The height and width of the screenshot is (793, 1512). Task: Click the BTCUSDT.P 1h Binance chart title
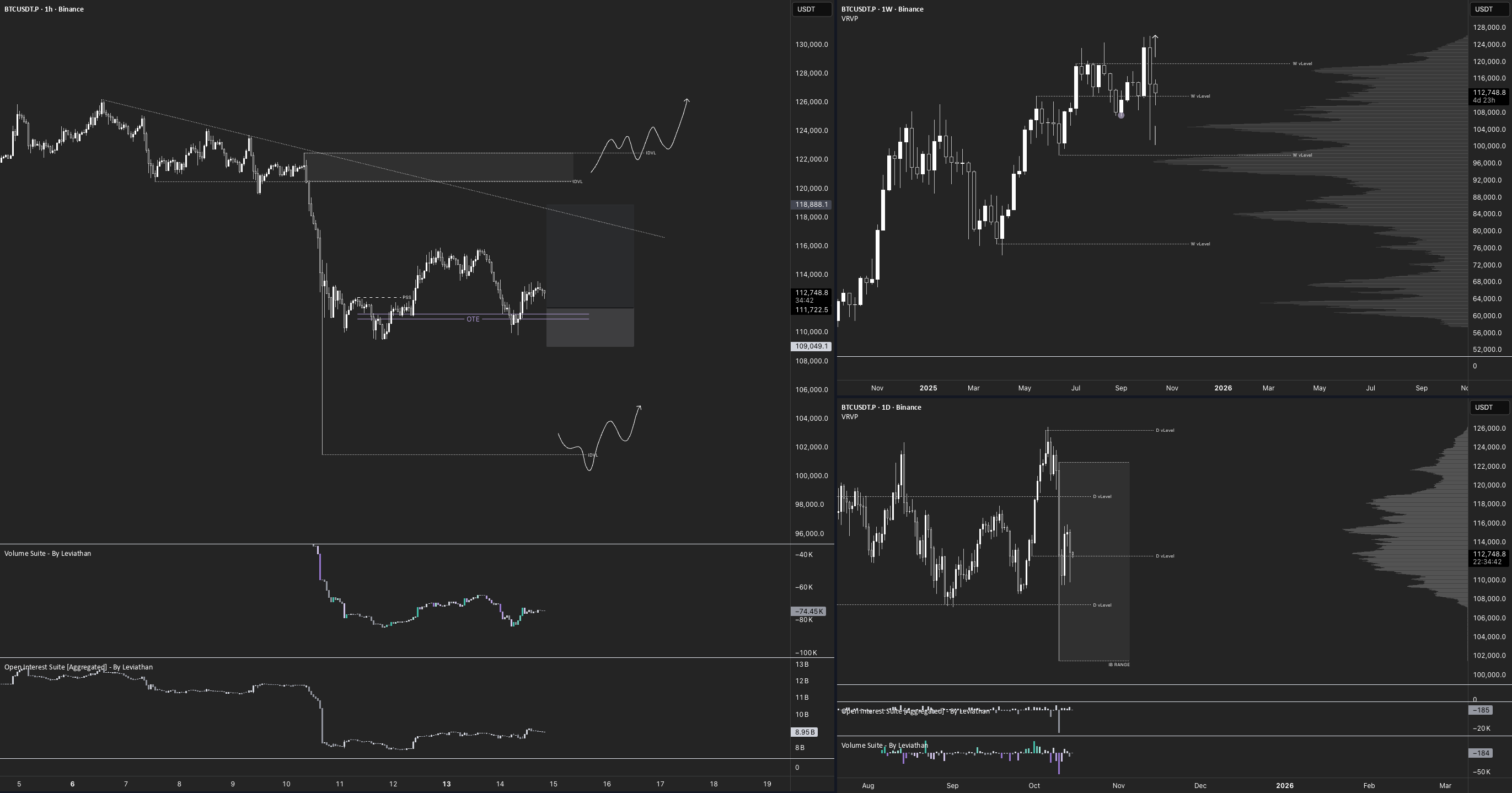pyautogui.click(x=44, y=9)
